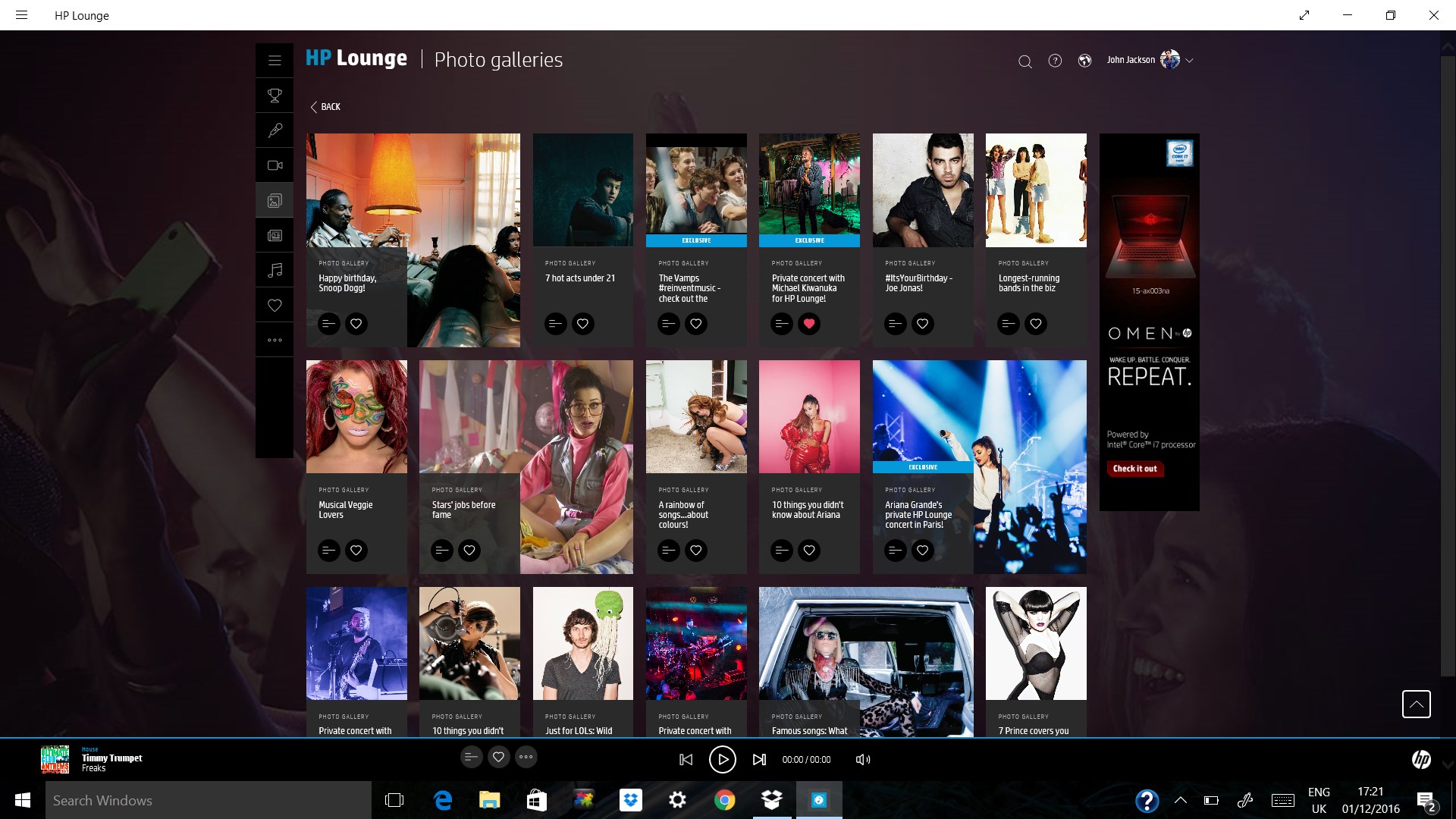
Task: Open Microsoft Edge from the taskbar
Action: coord(443,800)
